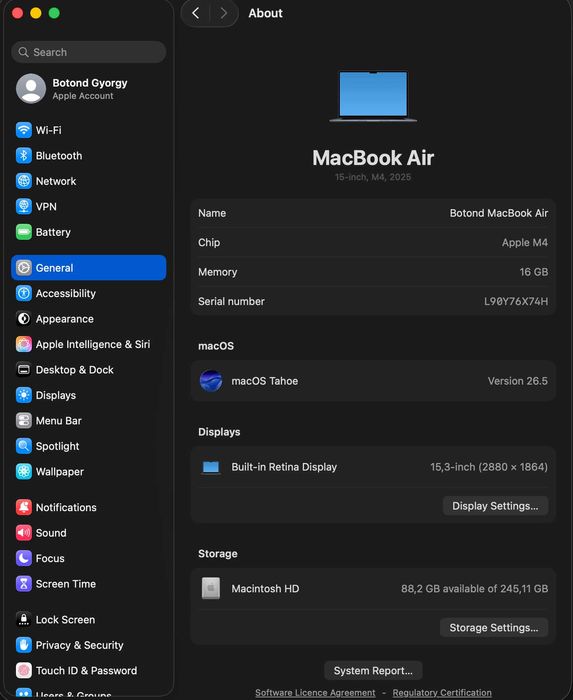Click the Memory row label
The width and height of the screenshot is (573, 700).
217,272
